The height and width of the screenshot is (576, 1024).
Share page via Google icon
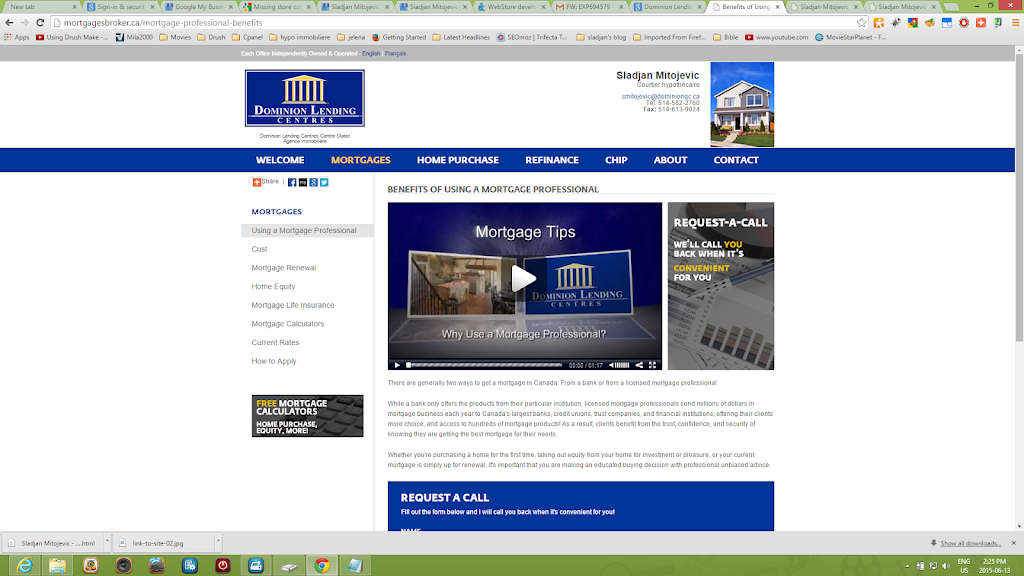[x=313, y=182]
